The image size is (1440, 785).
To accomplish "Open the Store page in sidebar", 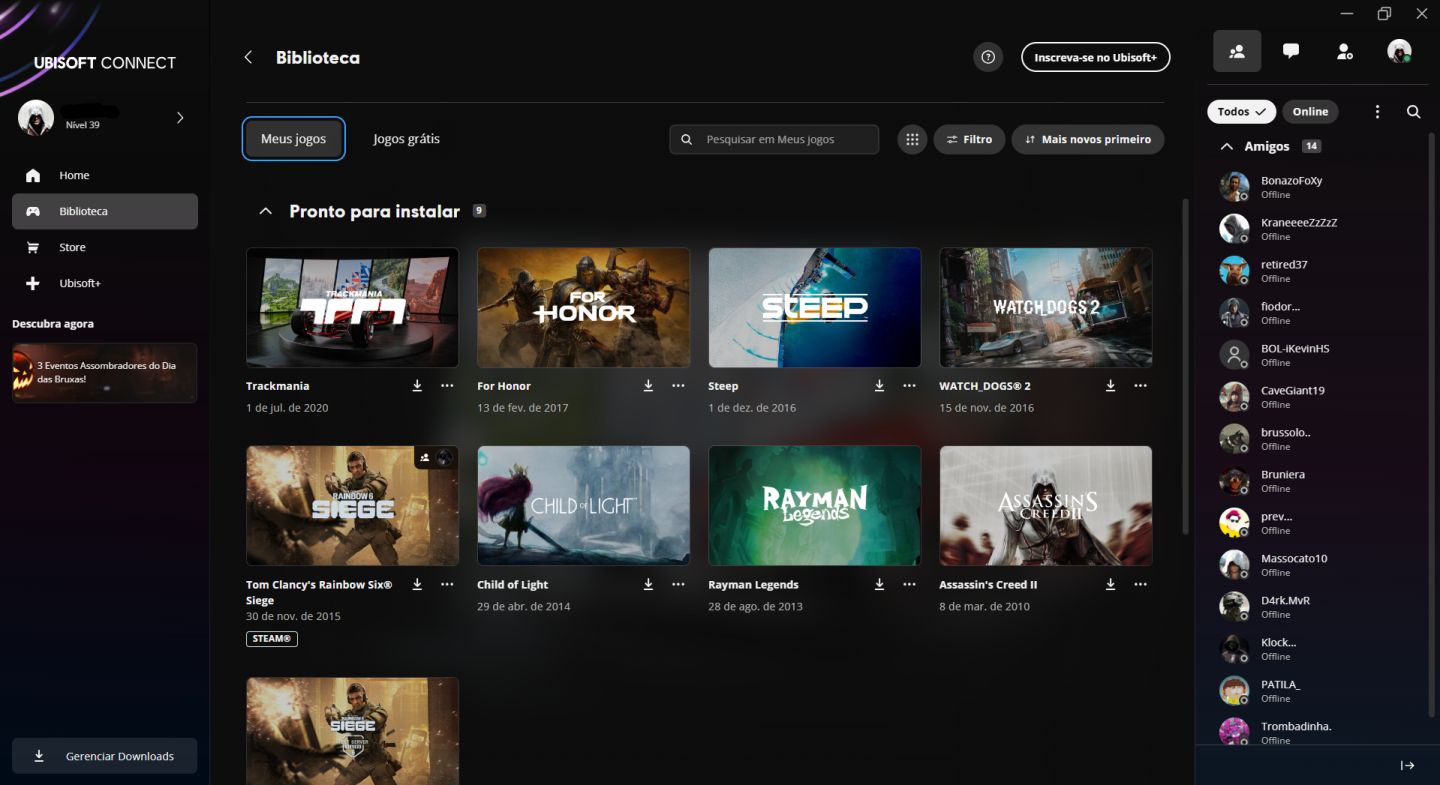I will 105,247.
